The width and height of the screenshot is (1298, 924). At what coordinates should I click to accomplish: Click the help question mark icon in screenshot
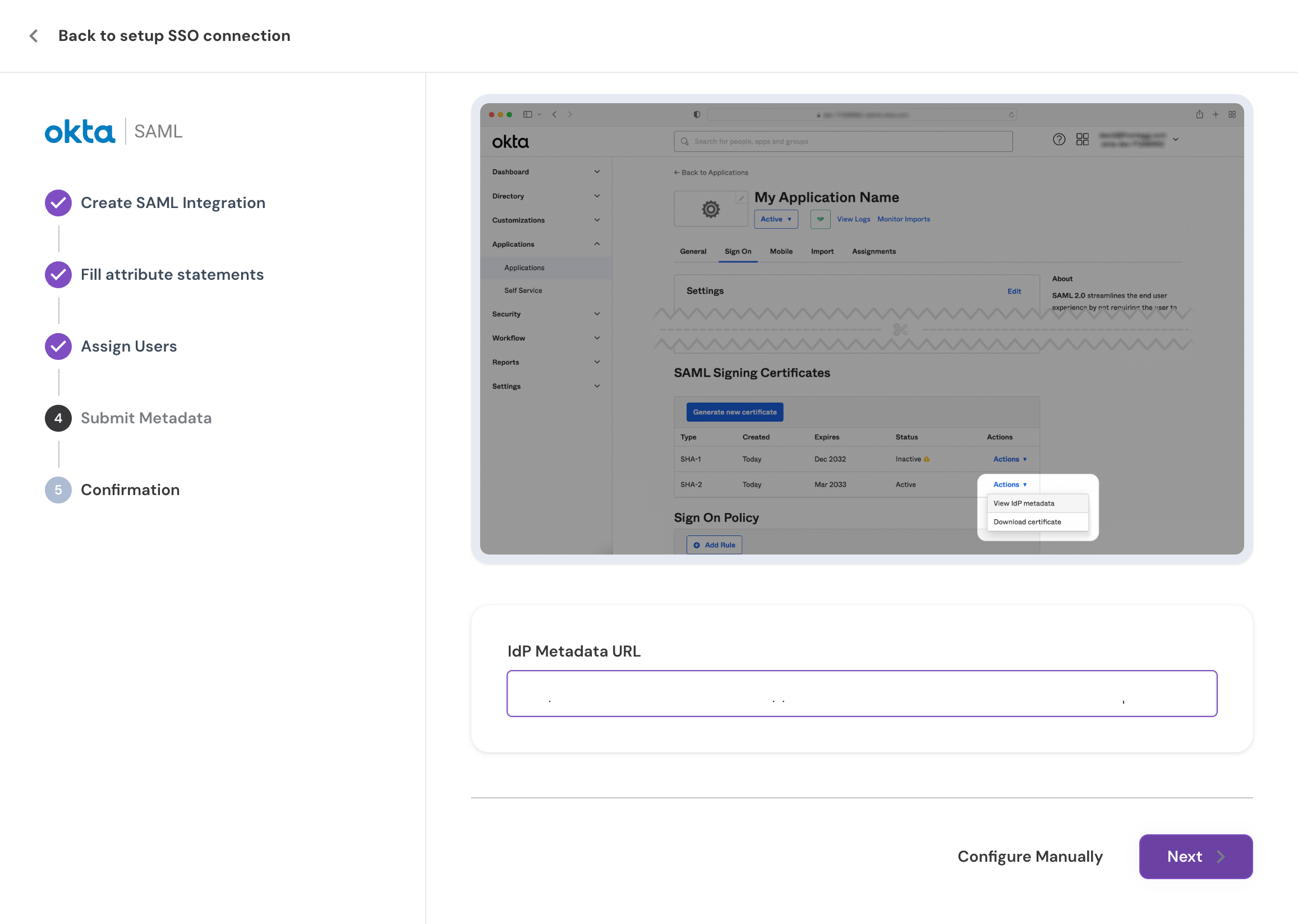(1058, 140)
